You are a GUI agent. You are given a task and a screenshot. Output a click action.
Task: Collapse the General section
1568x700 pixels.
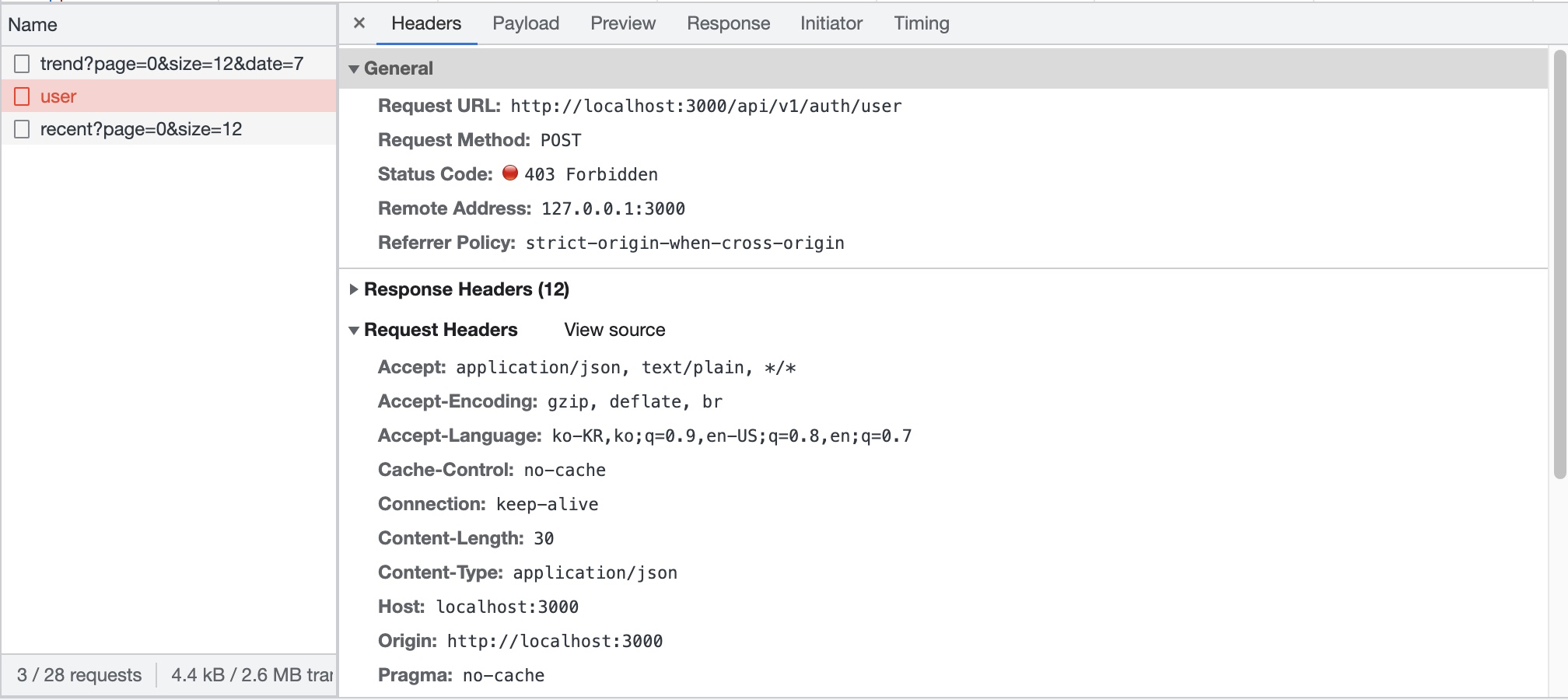click(355, 68)
